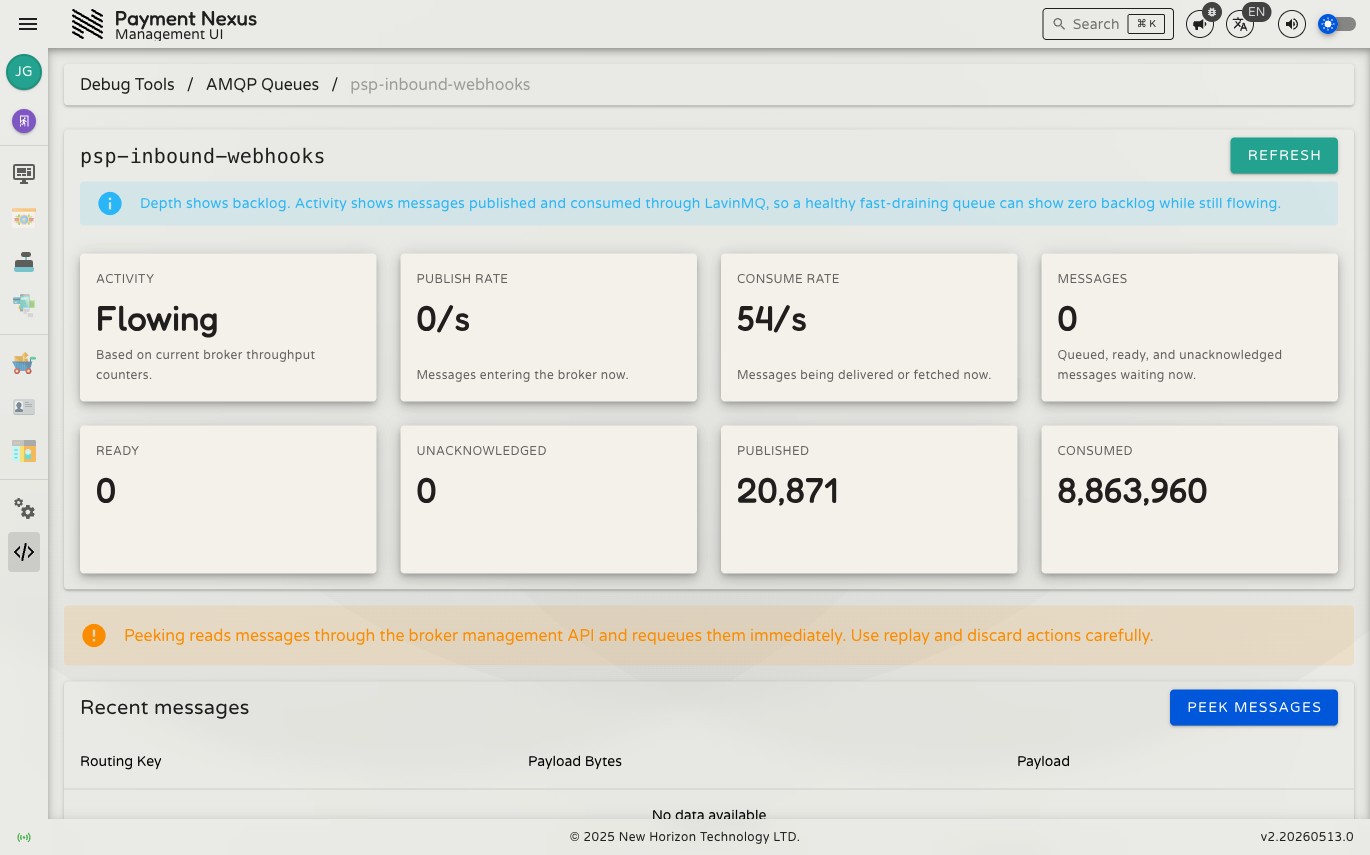
Task: Click the 'MESSAGES' card label
Action: (x=1092, y=279)
